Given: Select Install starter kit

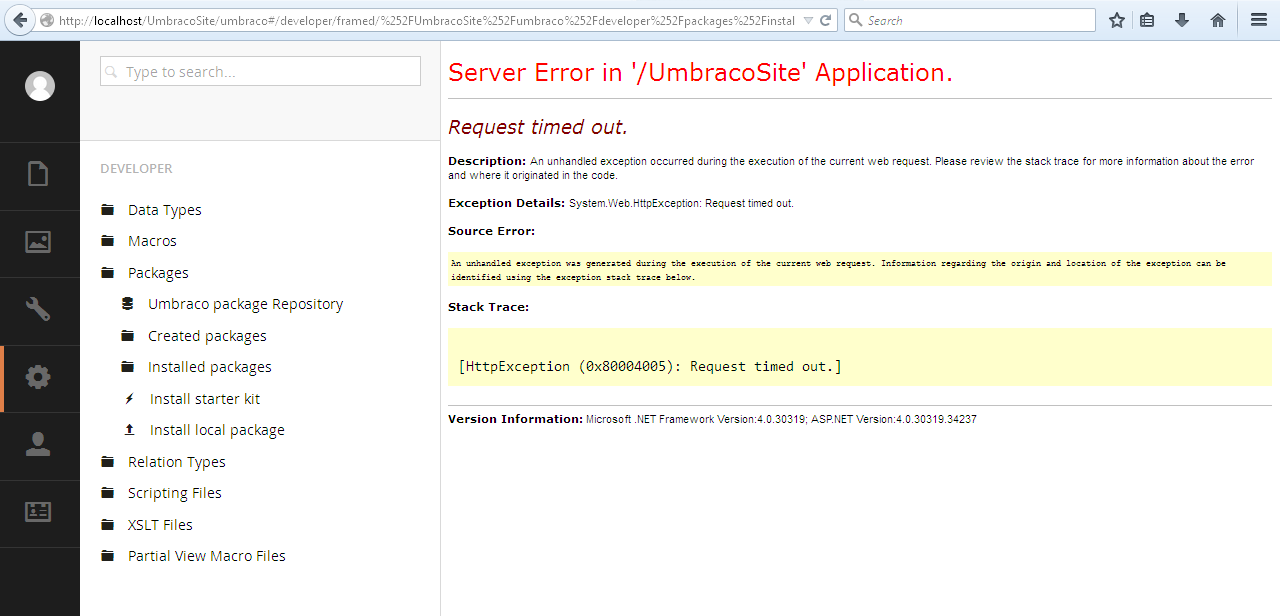Looking at the screenshot, I should click(205, 399).
